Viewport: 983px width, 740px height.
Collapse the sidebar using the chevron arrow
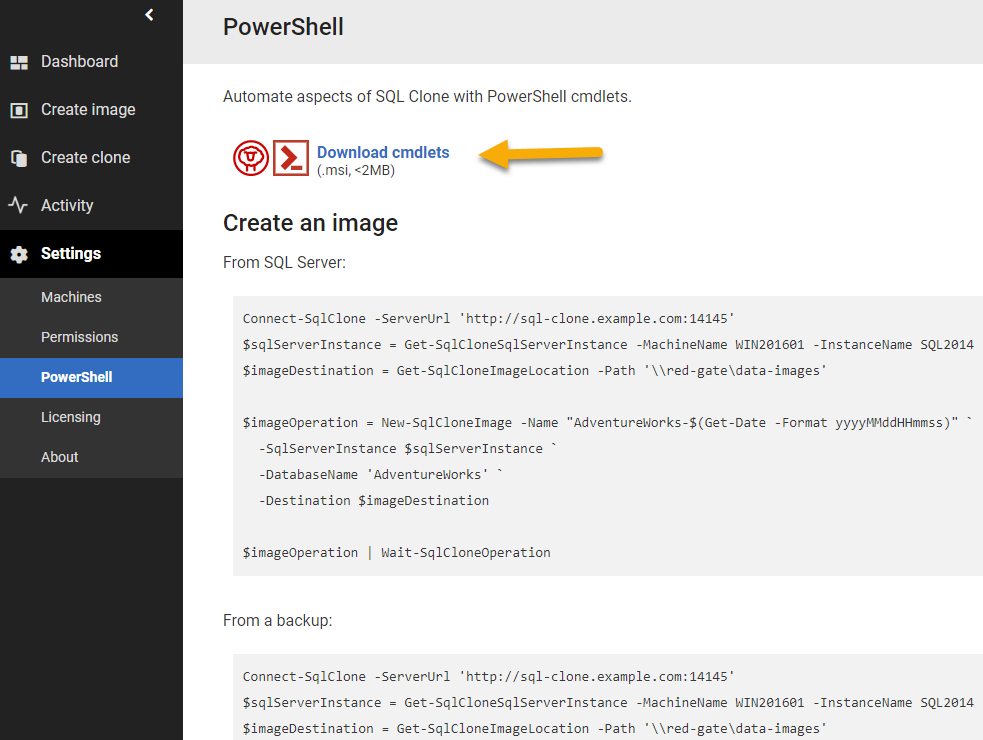pos(149,15)
